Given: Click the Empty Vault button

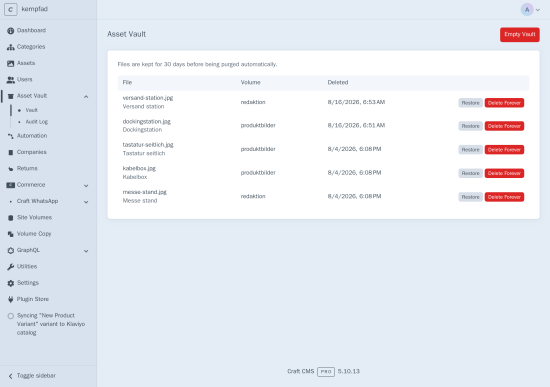Looking at the screenshot, I should coord(519,34).
